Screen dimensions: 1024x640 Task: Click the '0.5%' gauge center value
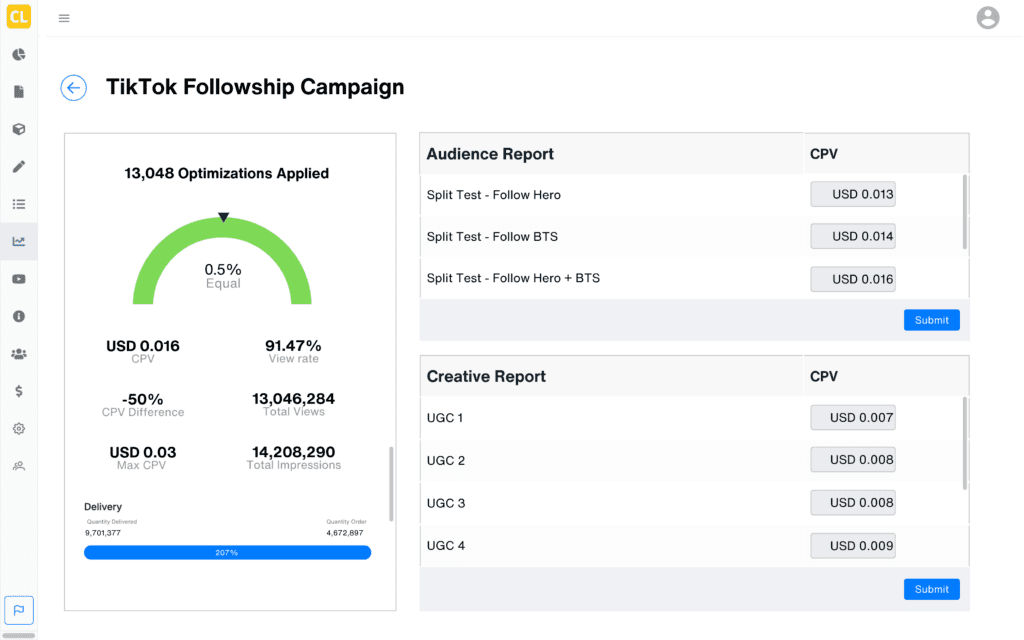223,269
